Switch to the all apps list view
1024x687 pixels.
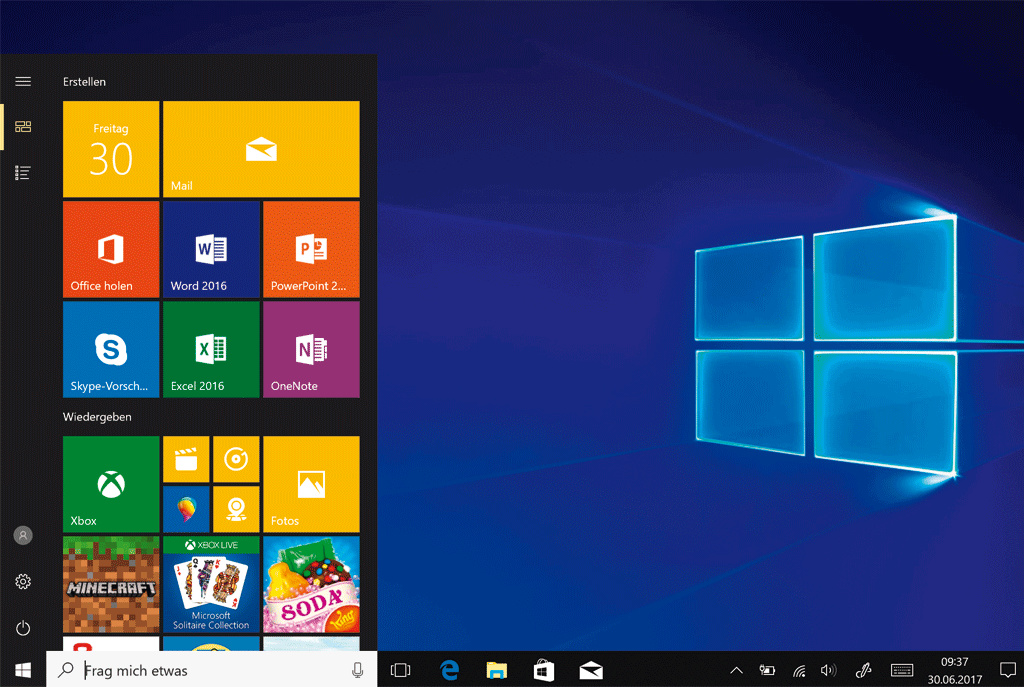click(x=23, y=173)
